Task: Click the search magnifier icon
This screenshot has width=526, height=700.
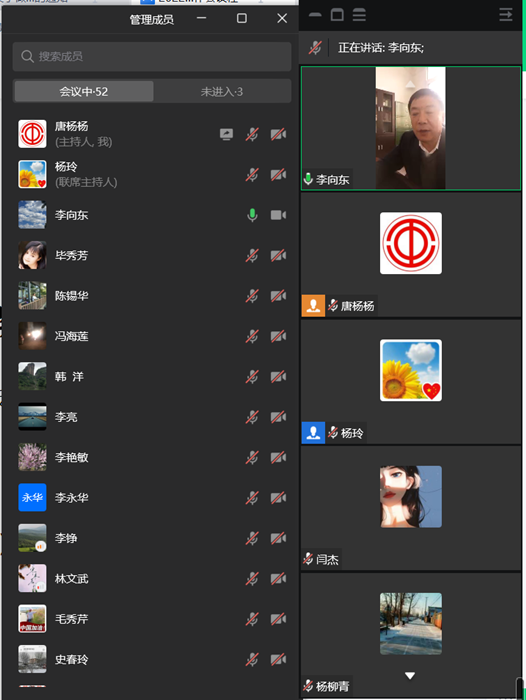Action: pos(27,57)
